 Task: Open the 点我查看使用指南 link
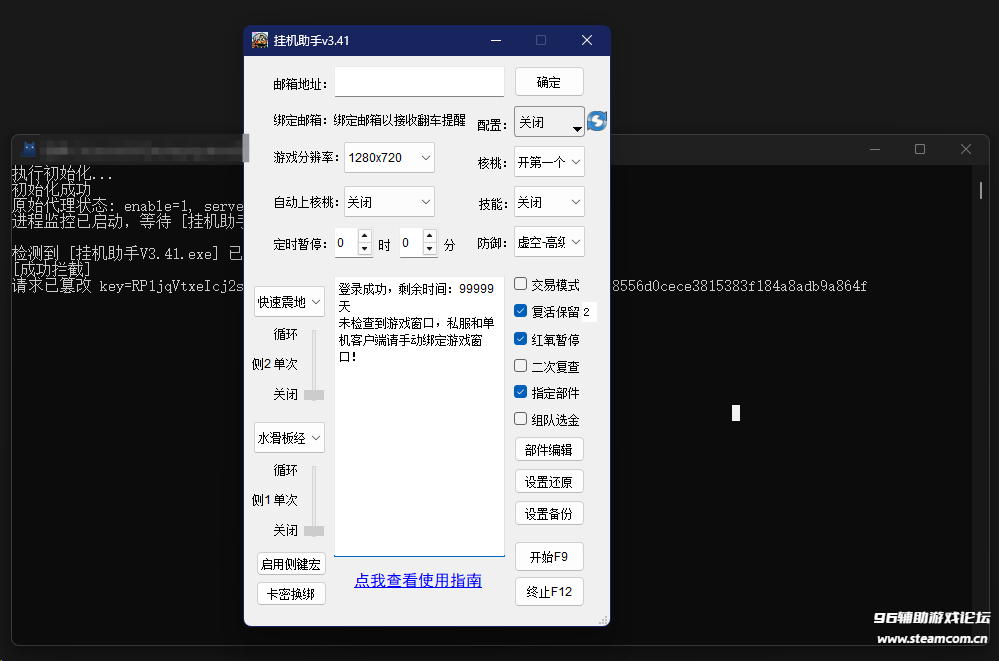tap(418, 581)
